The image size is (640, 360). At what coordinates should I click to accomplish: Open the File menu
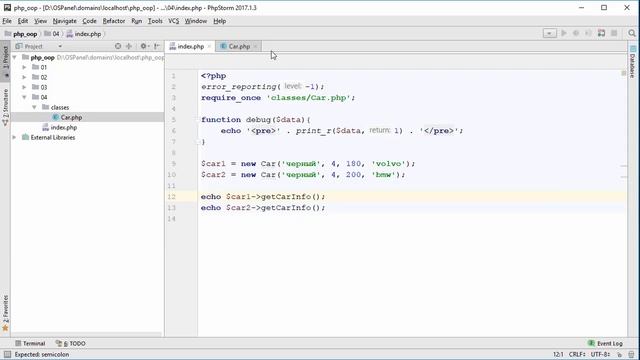[x=7, y=21]
